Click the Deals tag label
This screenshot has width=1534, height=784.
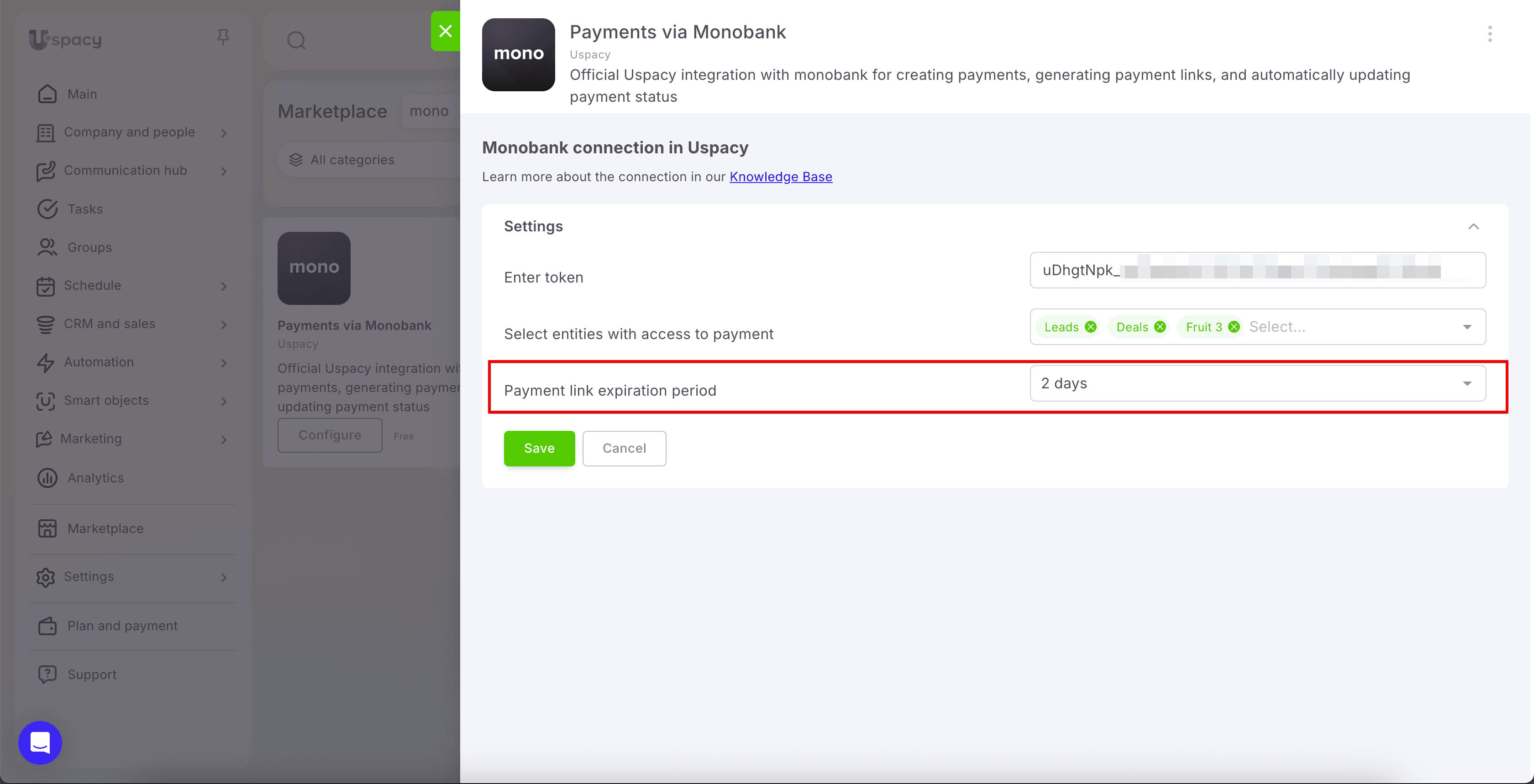[x=1132, y=327]
